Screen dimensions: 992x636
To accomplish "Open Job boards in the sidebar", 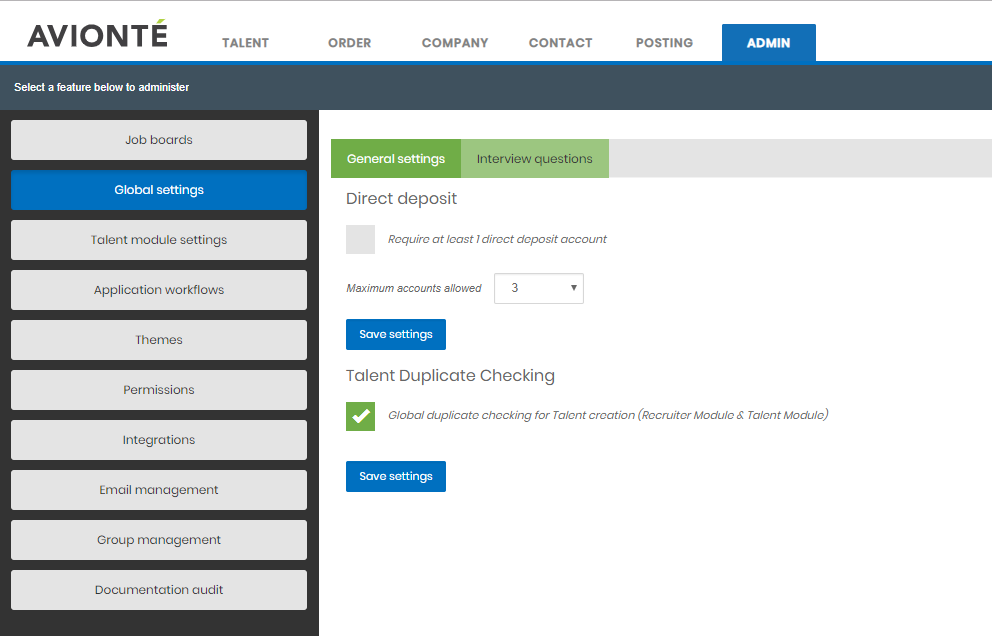I will click(x=159, y=140).
